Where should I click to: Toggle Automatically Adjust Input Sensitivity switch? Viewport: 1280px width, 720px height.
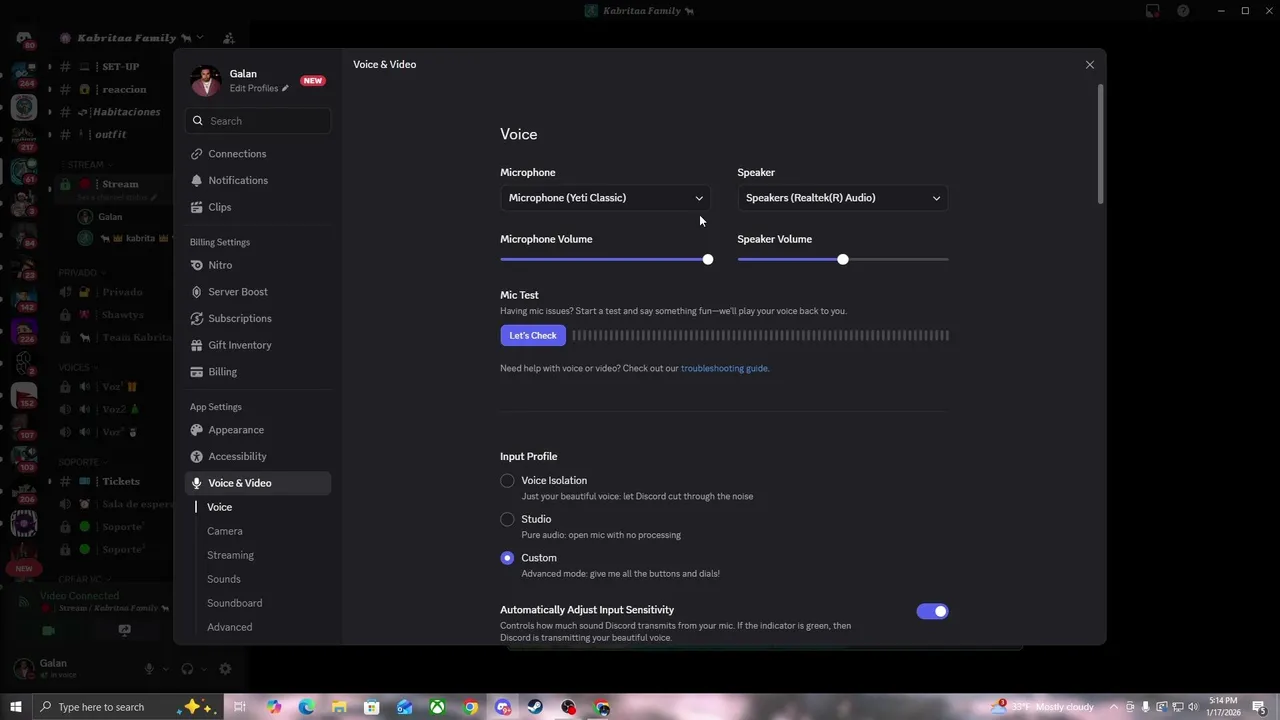(x=932, y=611)
